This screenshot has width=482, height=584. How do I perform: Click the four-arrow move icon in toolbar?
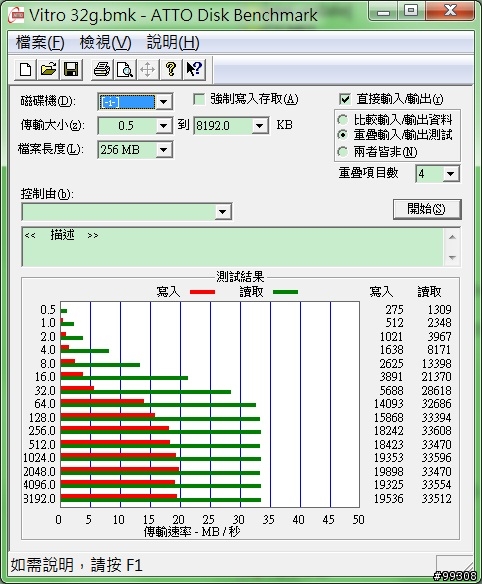click(148, 69)
